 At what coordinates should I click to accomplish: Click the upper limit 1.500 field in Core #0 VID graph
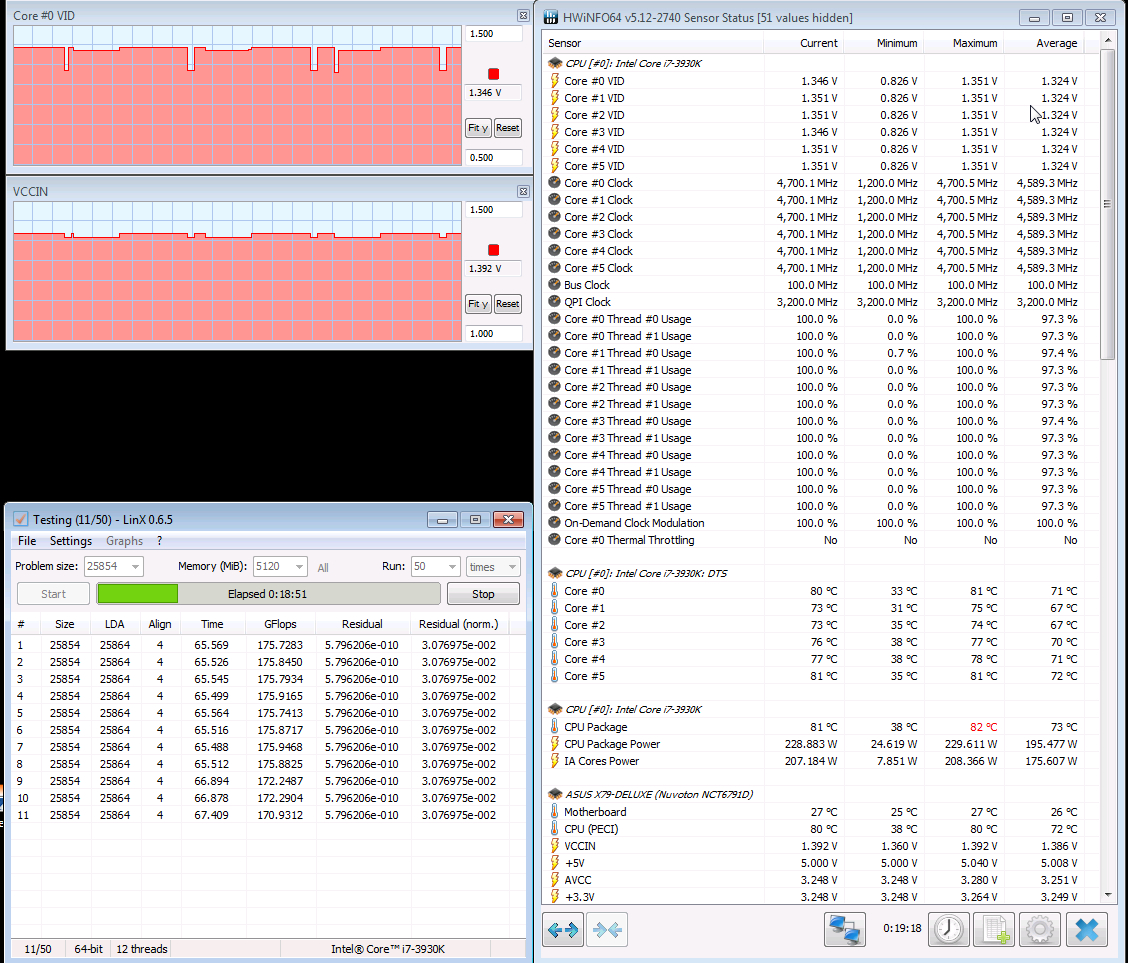(x=494, y=34)
